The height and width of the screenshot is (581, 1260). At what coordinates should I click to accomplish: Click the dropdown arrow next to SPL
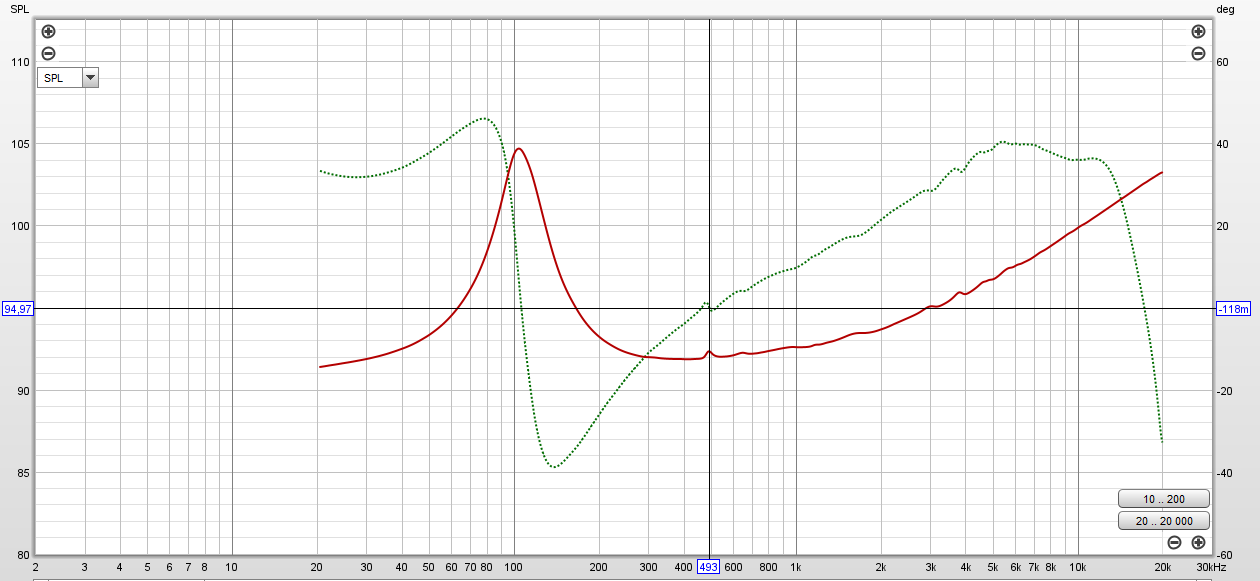[x=88, y=77]
